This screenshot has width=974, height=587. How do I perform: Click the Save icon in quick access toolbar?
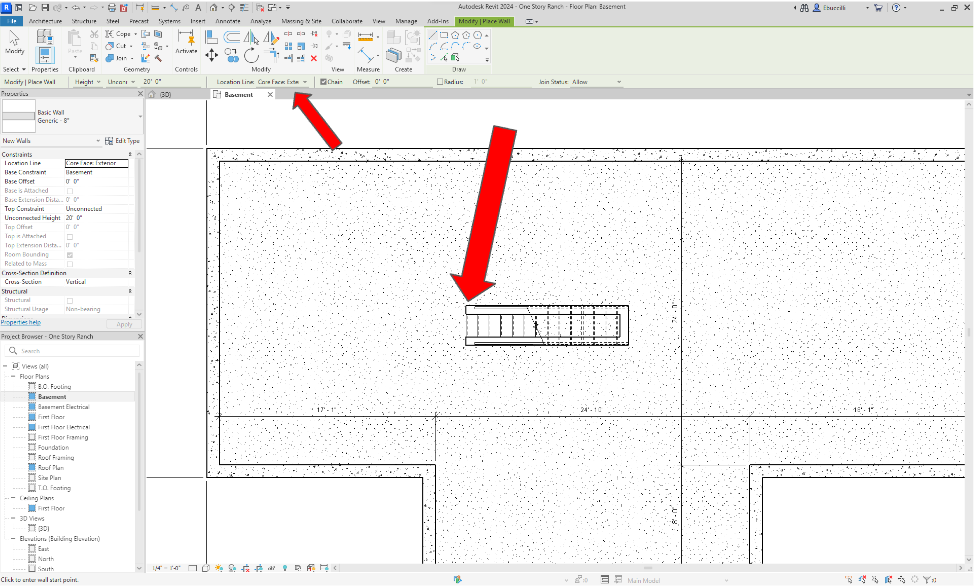tap(45, 8)
